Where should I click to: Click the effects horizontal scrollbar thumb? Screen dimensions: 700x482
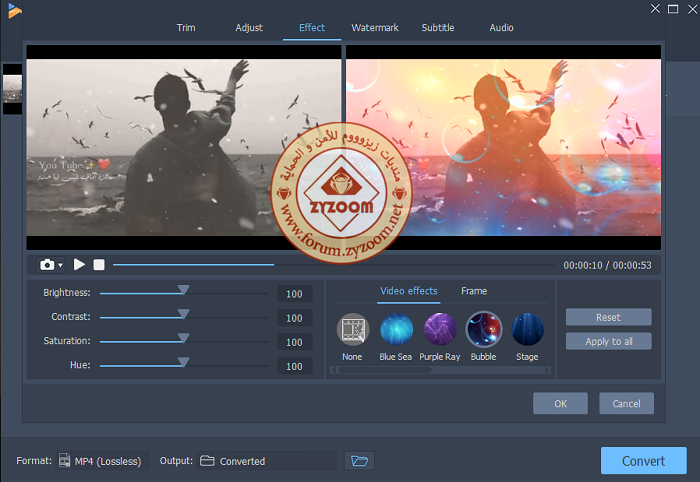[385, 370]
